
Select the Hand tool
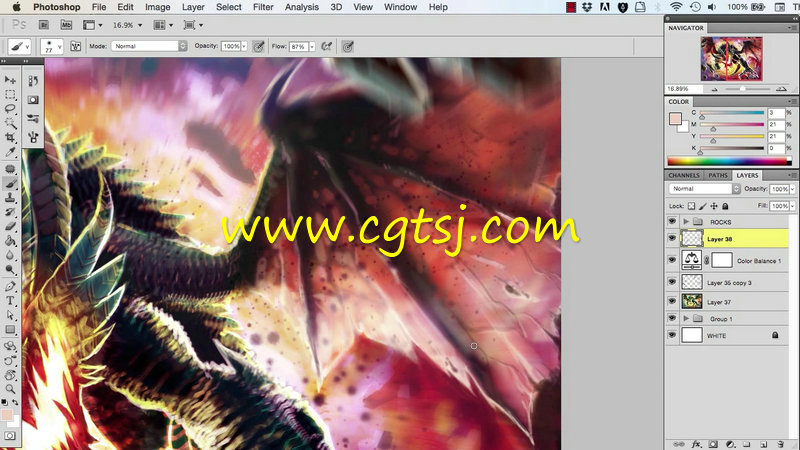[10, 375]
